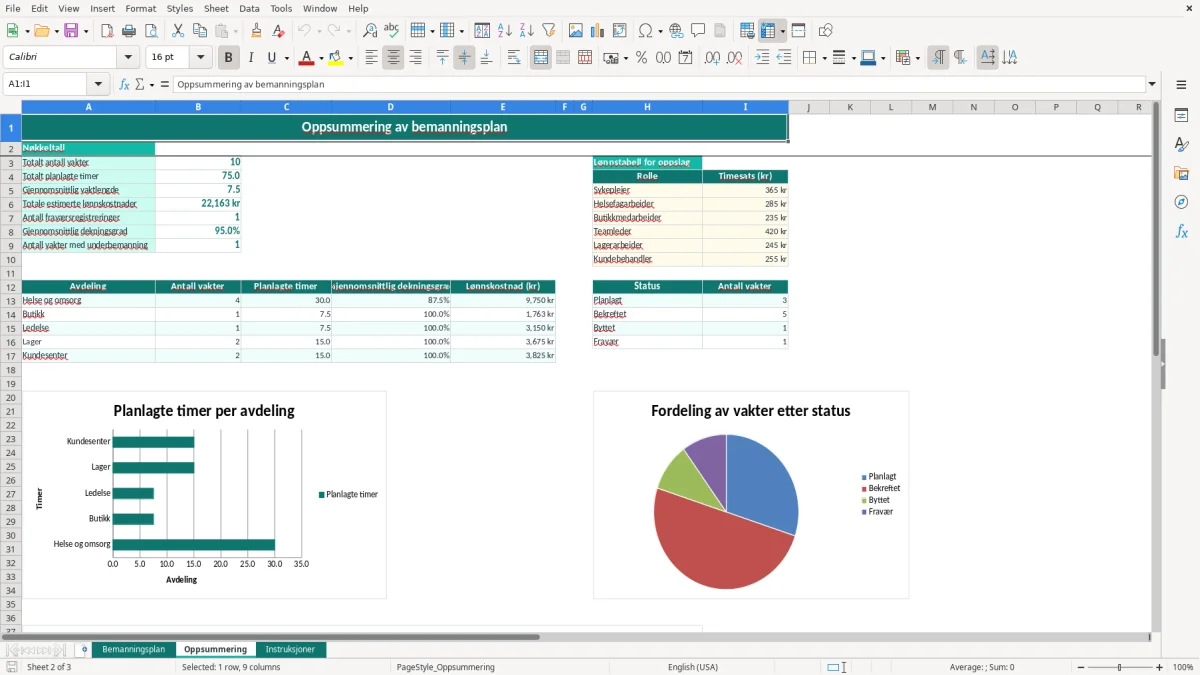
Task: Open the font size dropdown
Action: pyautogui.click(x=201, y=58)
